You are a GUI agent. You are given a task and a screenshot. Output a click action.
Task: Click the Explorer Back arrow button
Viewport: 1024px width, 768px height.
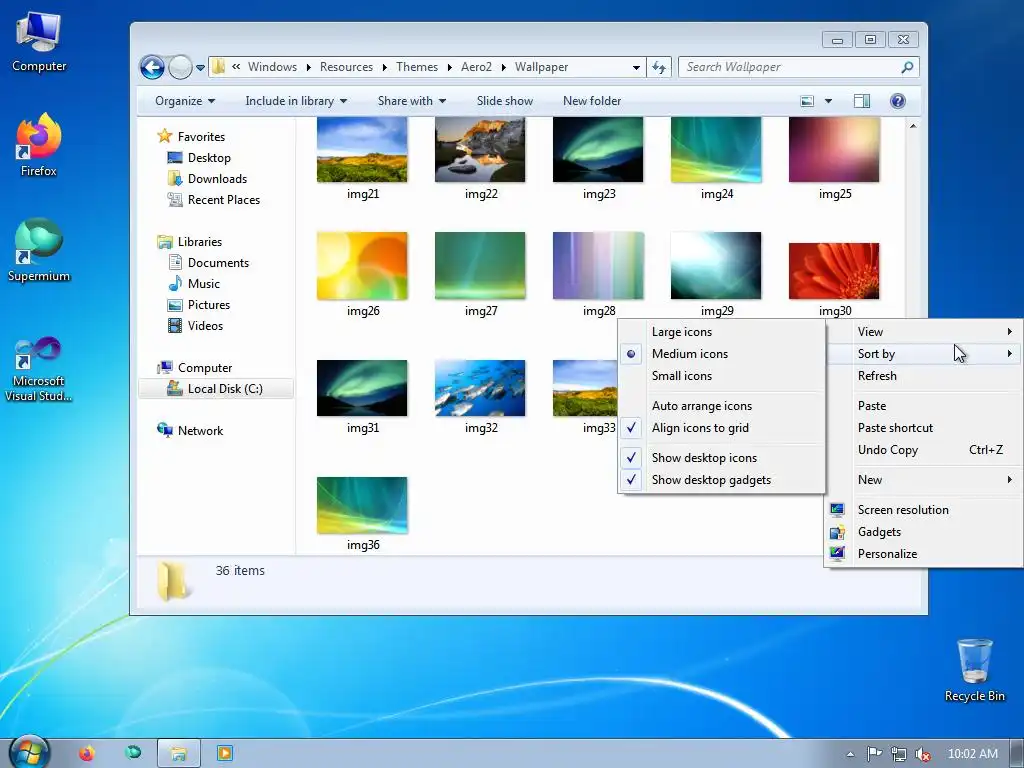(152, 67)
